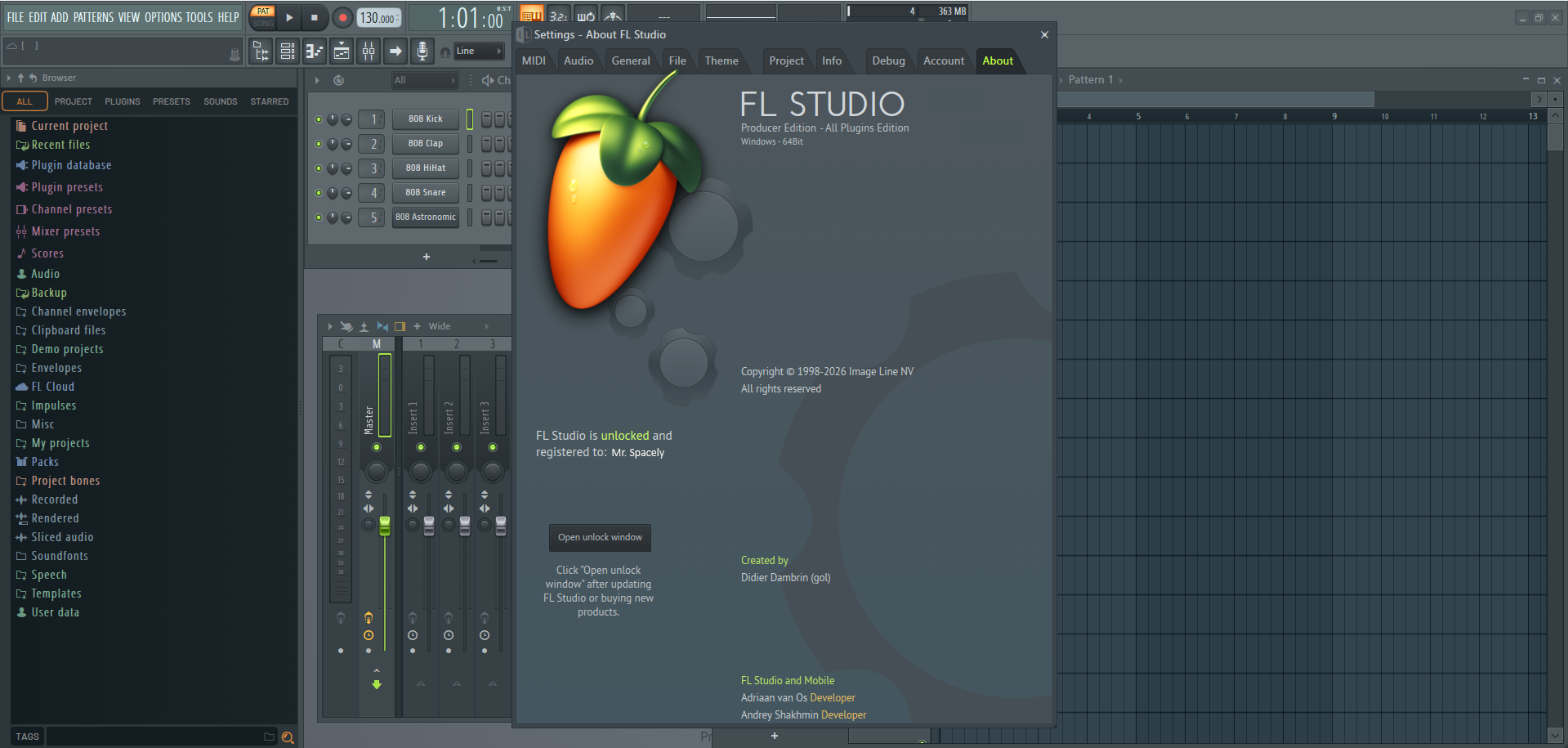
Task: Show PLUGINS in the Browser
Action: (123, 102)
